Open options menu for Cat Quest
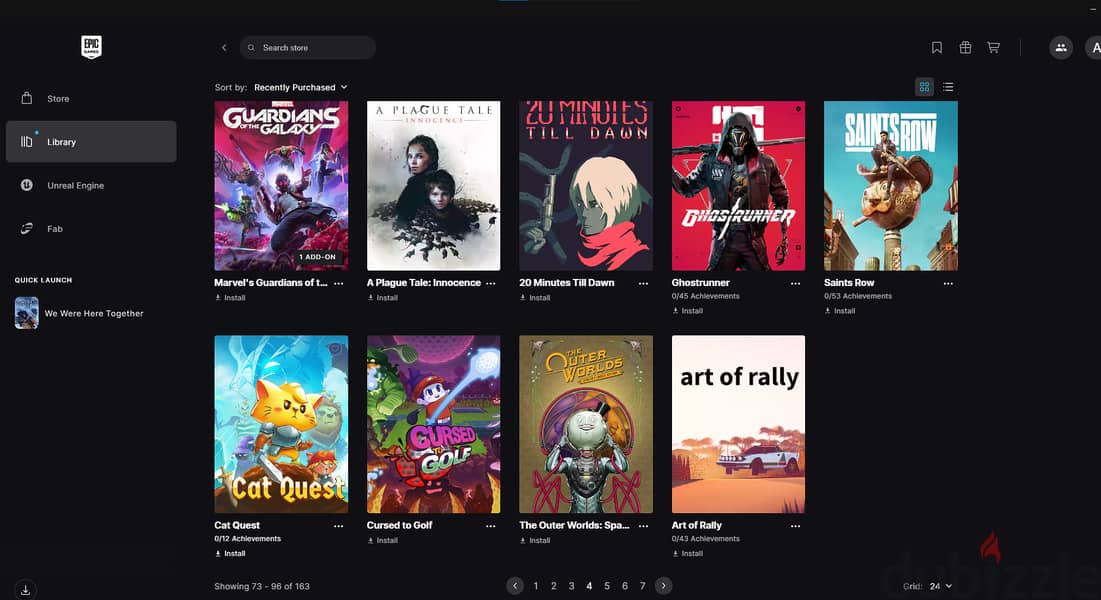This screenshot has width=1101, height=600. pyautogui.click(x=338, y=526)
